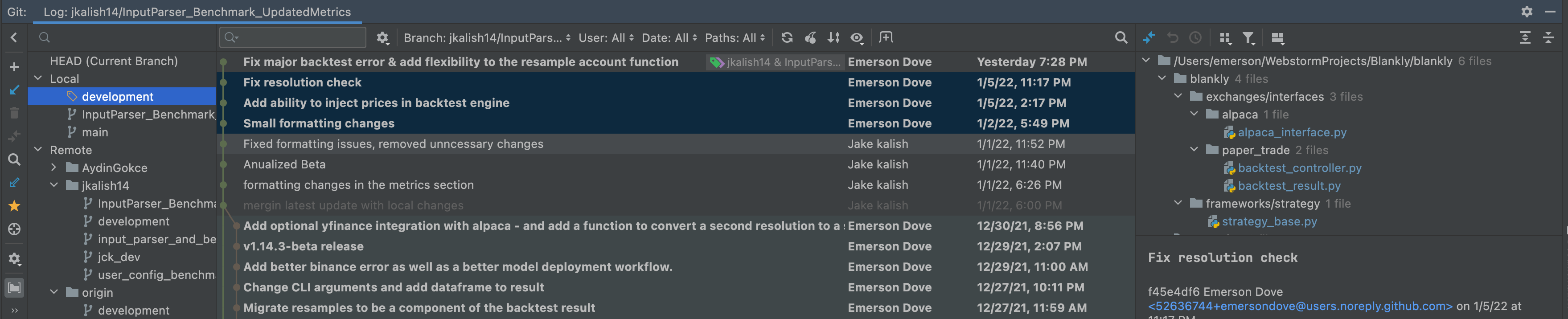The height and width of the screenshot is (319, 1568).
Task: Open the layout View Options icon
Action: click(x=1278, y=38)
